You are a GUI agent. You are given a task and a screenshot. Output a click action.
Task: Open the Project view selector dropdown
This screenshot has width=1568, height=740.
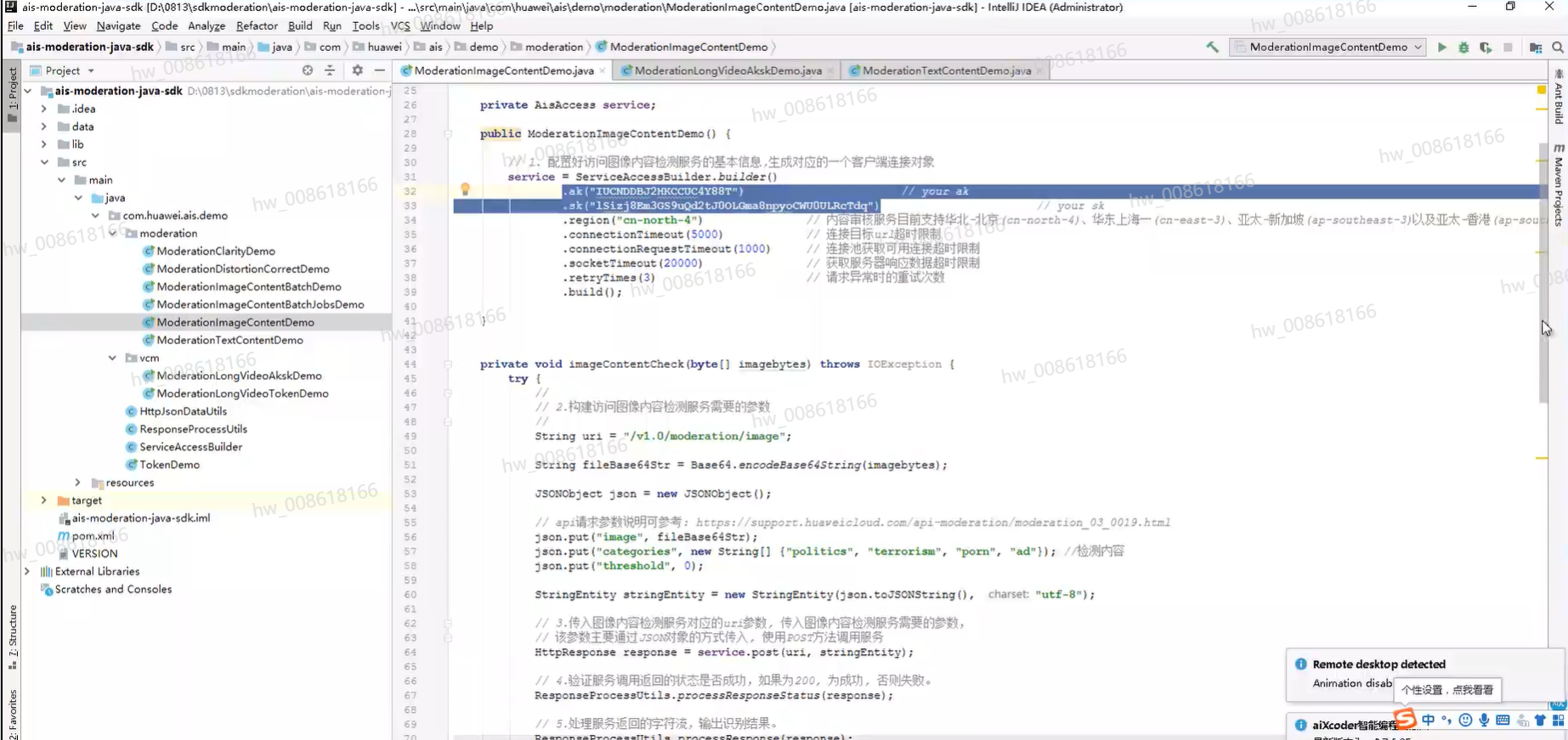[x=62, y=71]
